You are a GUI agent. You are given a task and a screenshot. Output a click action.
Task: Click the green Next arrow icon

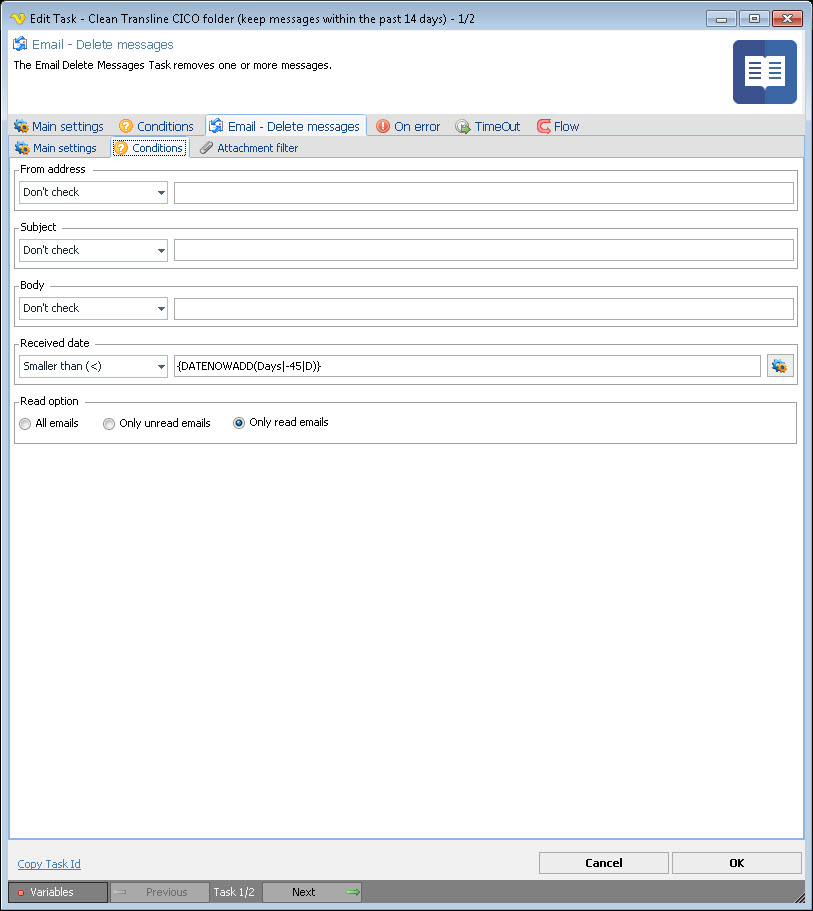point(351,892)
